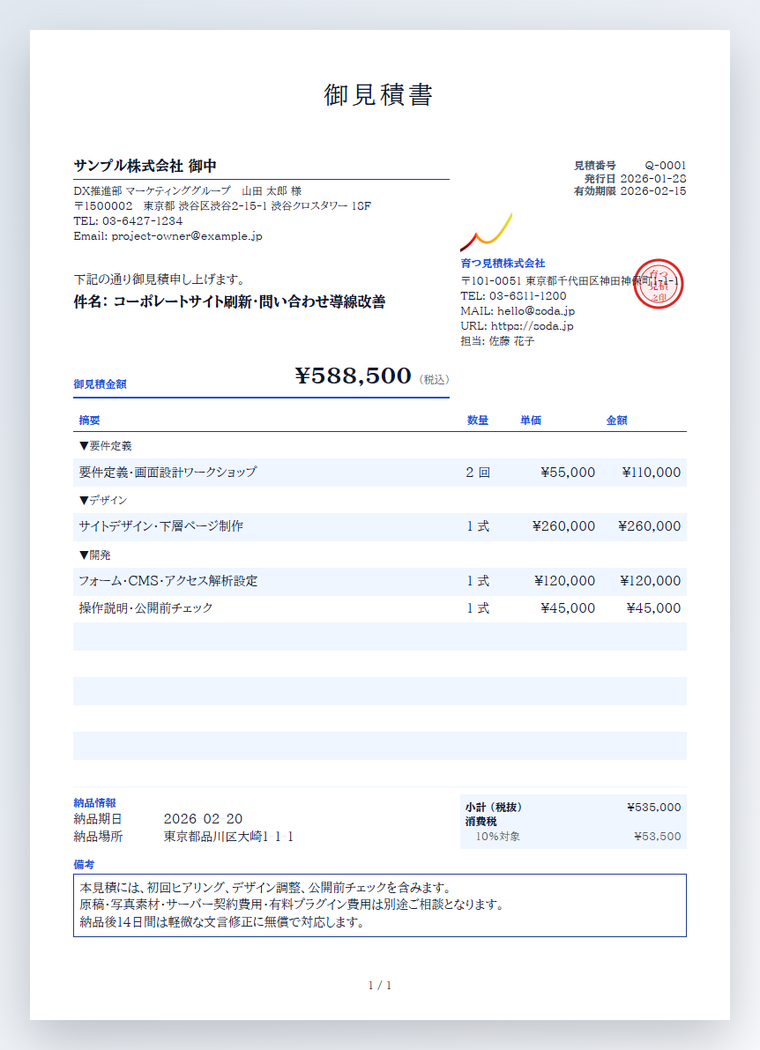Click the hello@soda.jp mail address

coord(536,311)
